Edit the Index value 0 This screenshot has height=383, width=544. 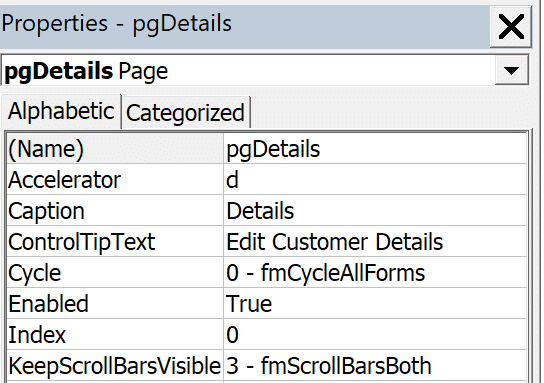375,334
